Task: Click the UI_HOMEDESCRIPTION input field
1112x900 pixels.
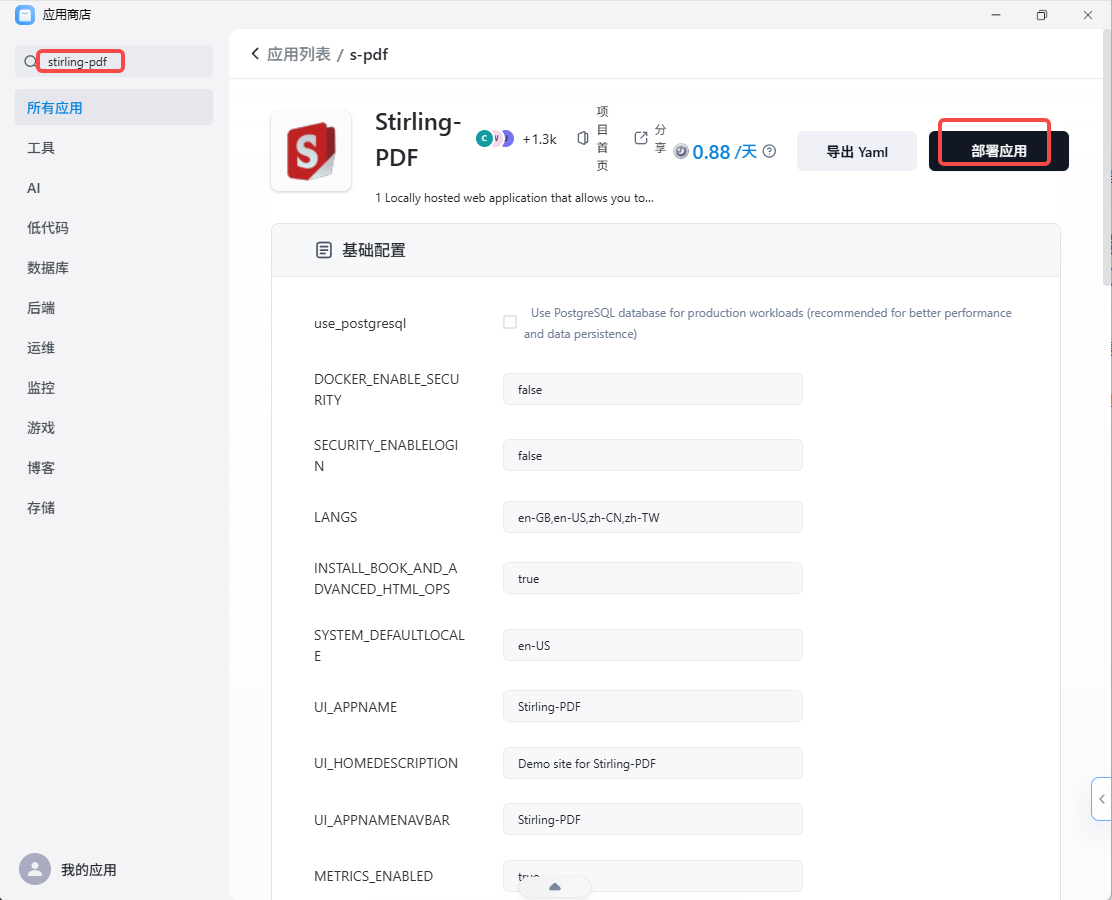Action: pyautogui.click(x=652, y=763)
